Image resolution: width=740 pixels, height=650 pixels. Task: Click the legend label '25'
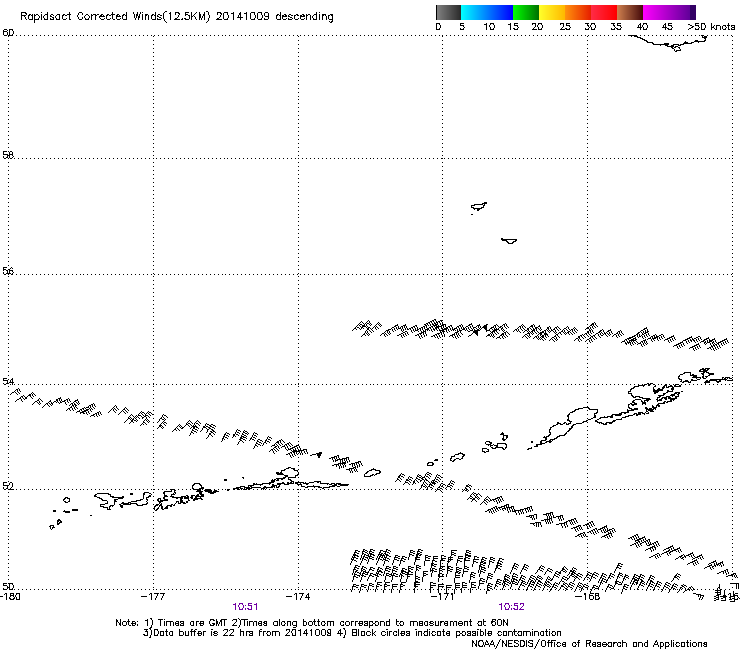click(x=565, y=27)
